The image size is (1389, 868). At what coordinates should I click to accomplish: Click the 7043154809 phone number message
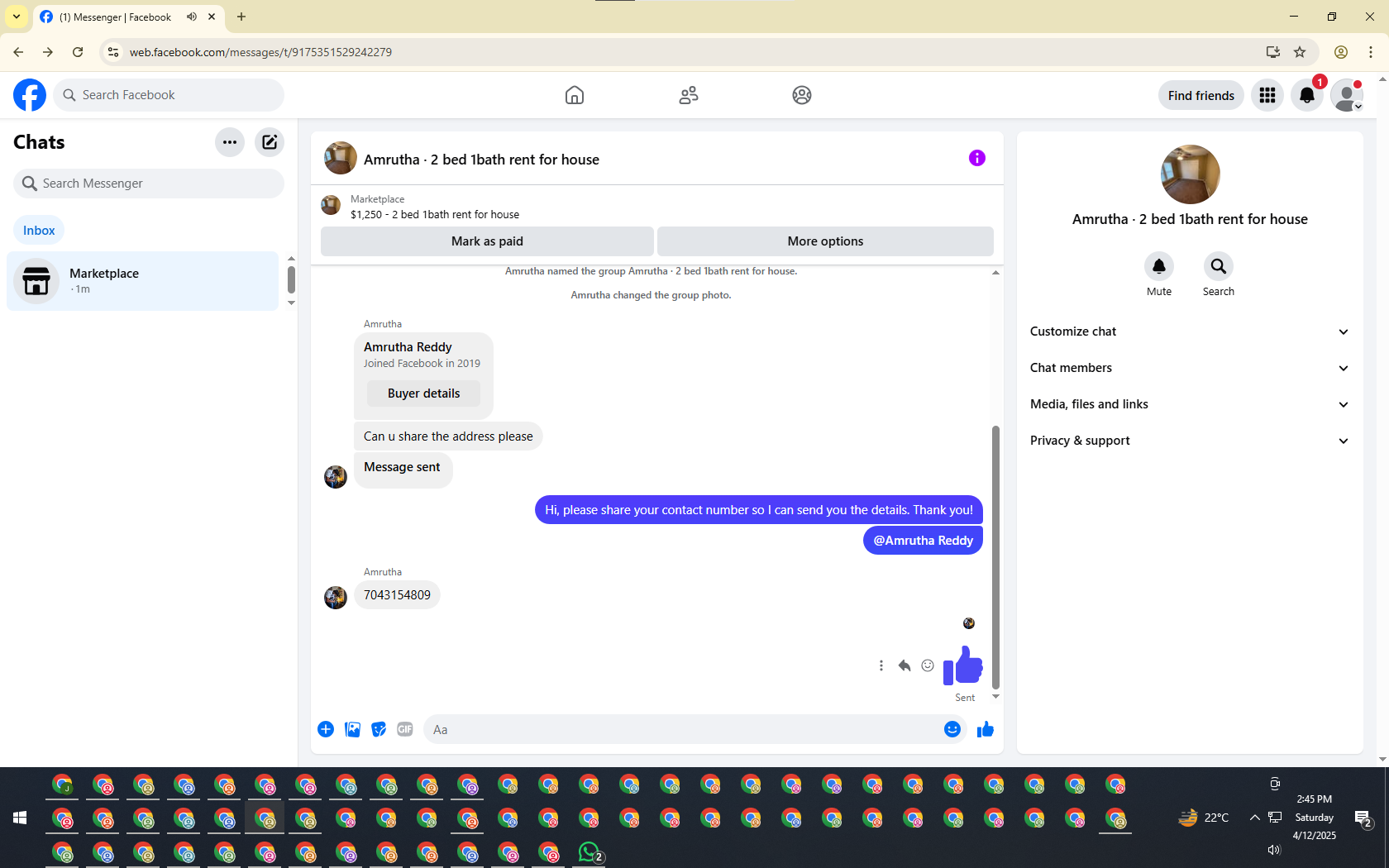(397, 595)
